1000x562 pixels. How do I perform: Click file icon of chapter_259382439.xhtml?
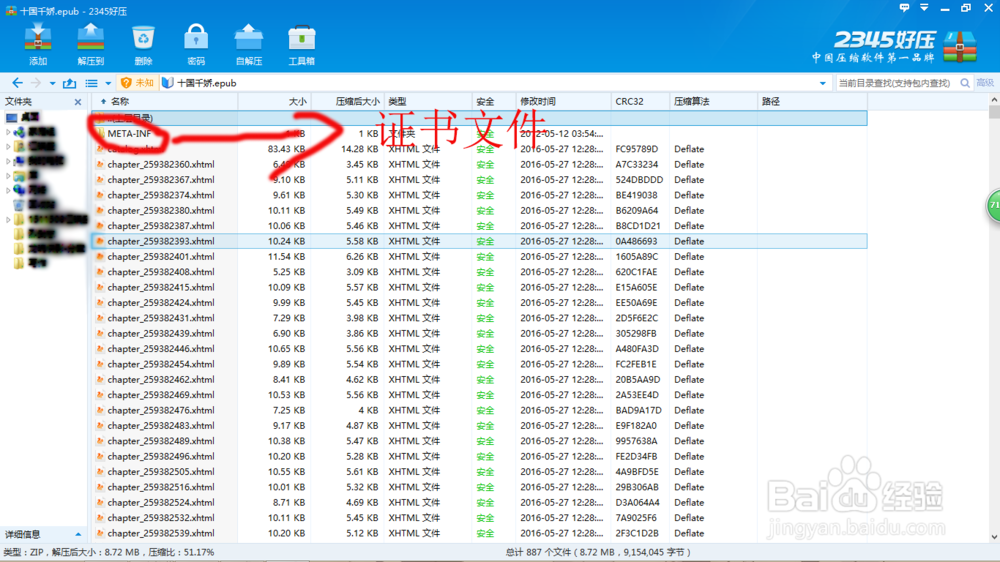[x=100, y=333]
